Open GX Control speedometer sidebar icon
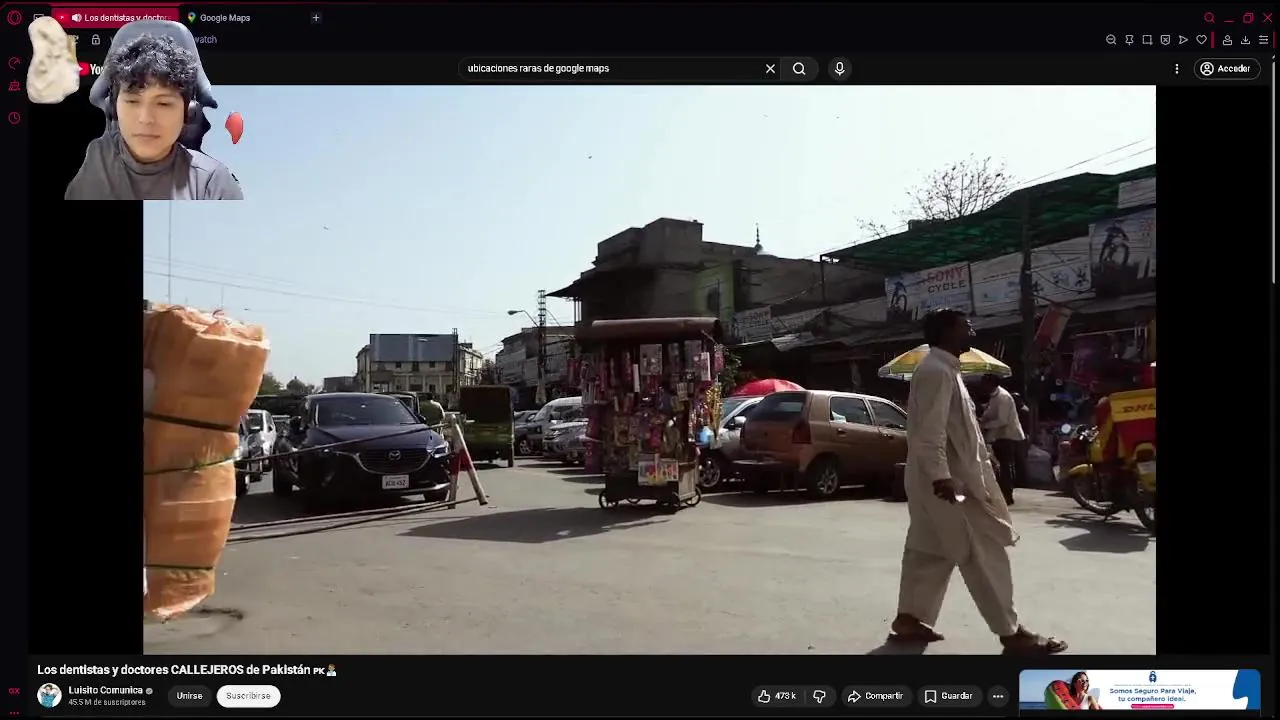The image size is (1280, 720). [x=14, y=62]
